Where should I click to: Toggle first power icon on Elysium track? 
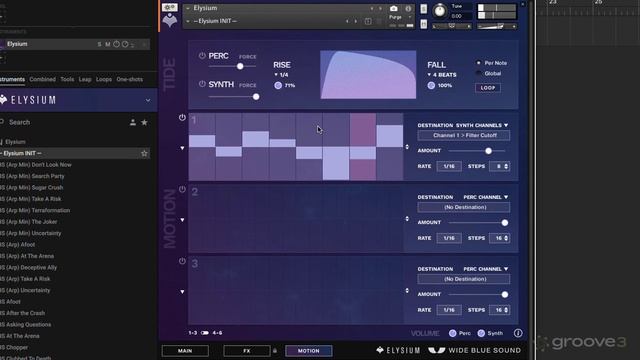point(117,44)
